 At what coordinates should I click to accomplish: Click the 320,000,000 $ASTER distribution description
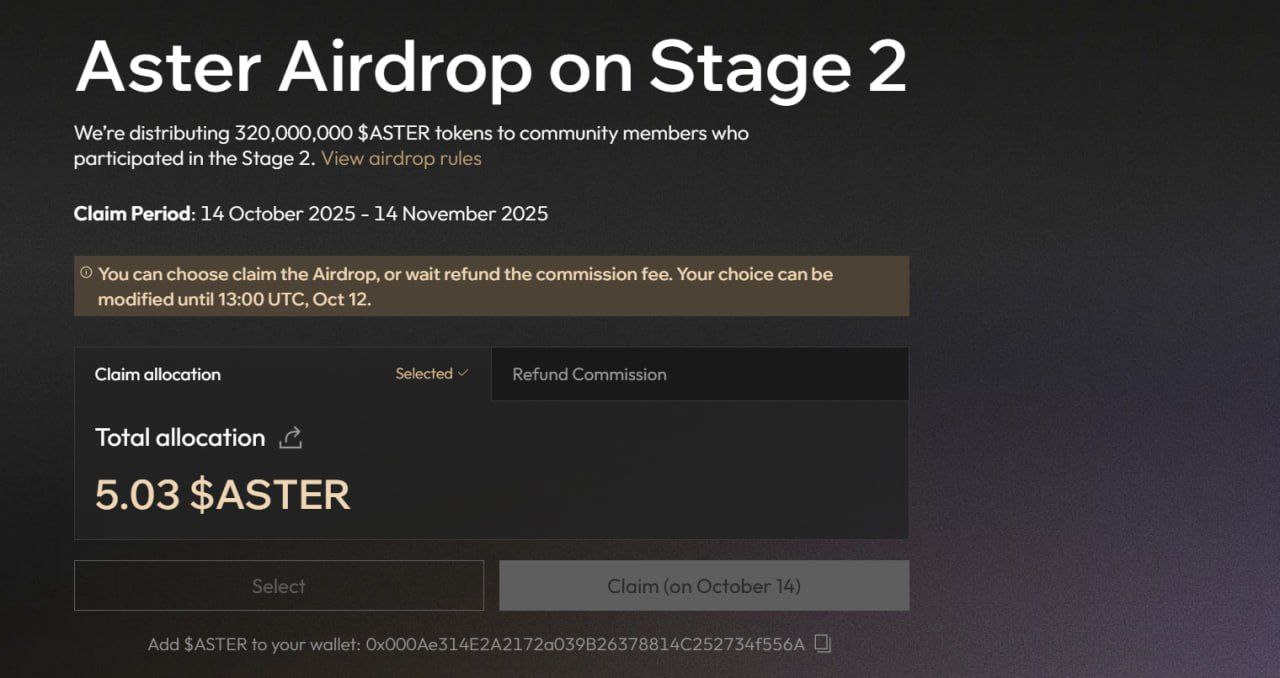pos(410,133)
